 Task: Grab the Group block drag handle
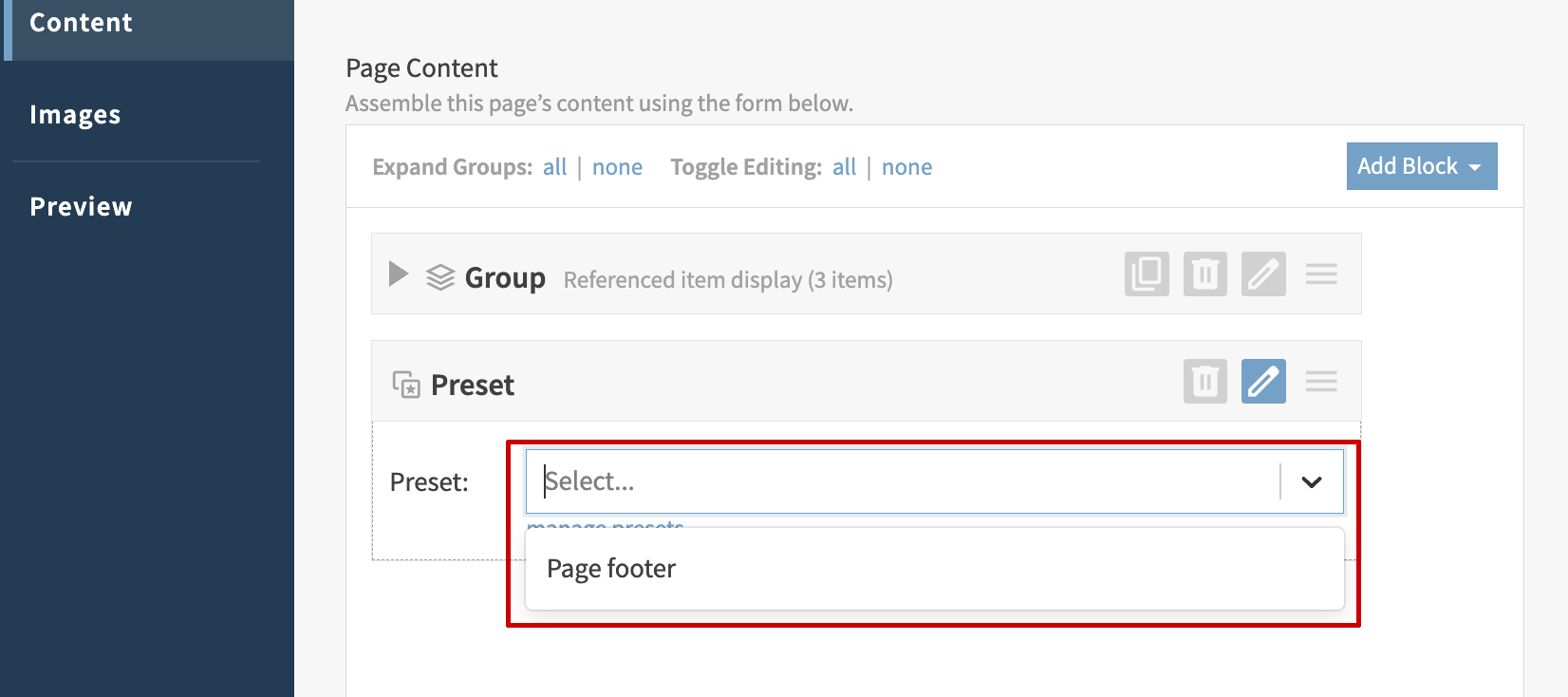point(1321,274)
